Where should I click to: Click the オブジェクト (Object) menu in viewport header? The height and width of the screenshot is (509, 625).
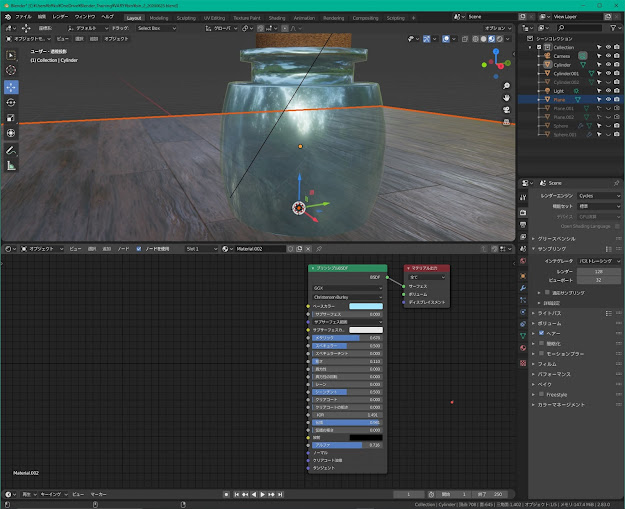point(116,39)
